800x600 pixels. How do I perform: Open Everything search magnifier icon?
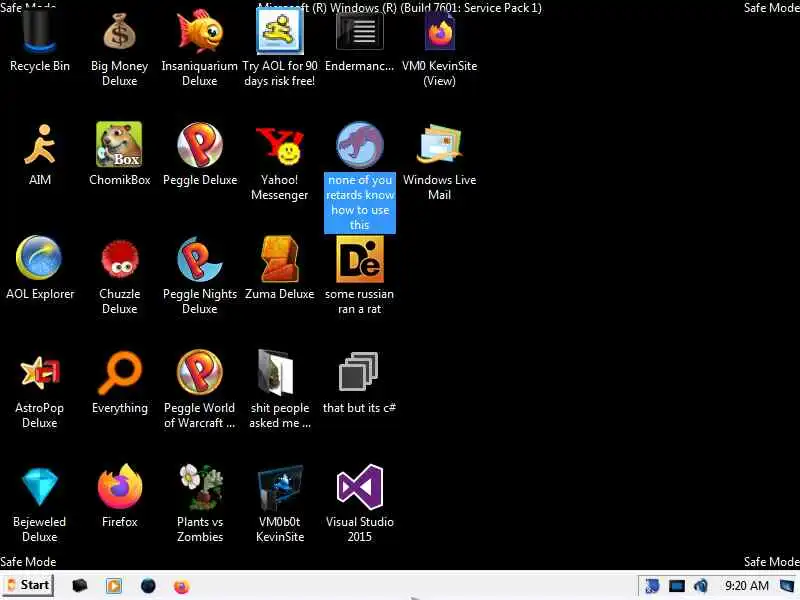119,373
